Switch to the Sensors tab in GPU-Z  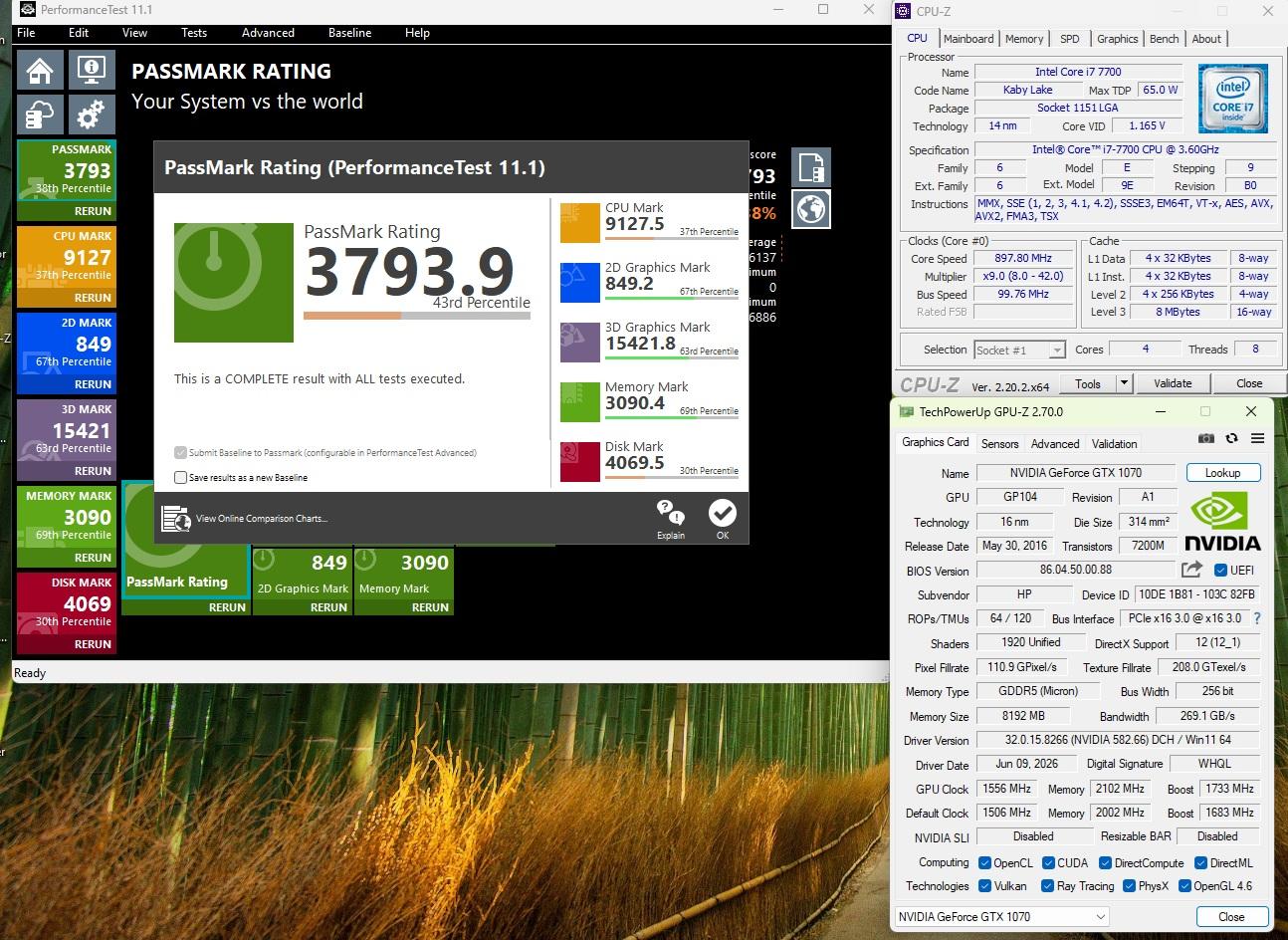999,444
